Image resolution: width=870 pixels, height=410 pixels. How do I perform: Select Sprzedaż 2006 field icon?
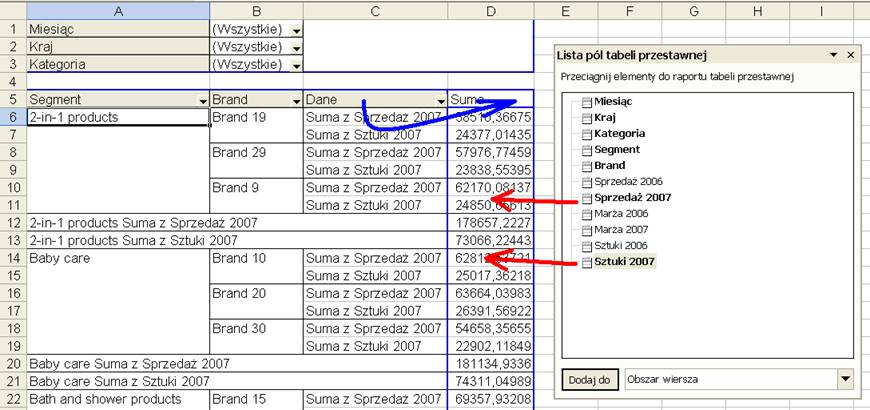click(588, 182)
